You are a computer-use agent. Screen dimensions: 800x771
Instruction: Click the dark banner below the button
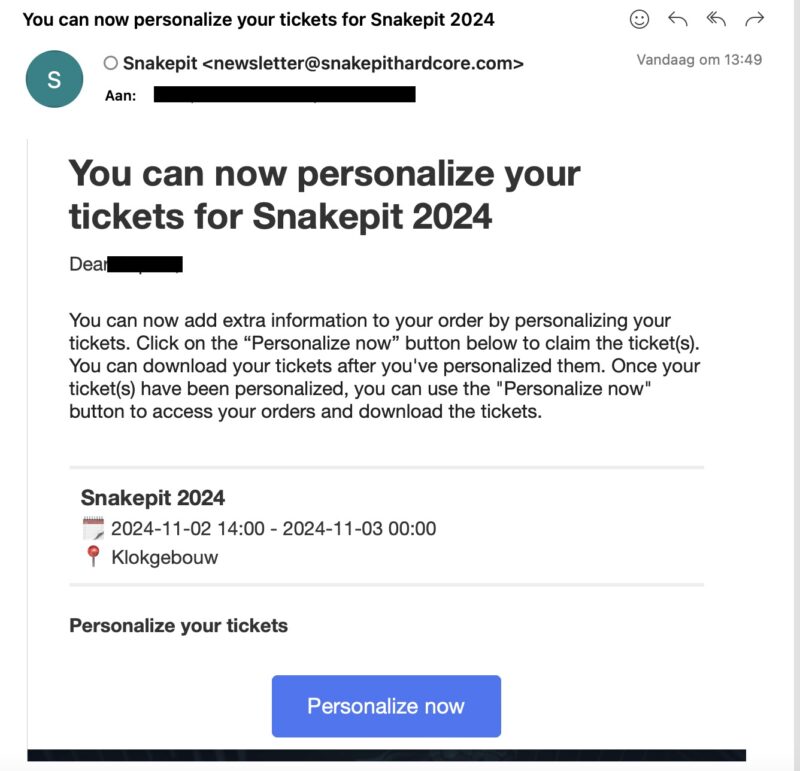tap(387, 755)
